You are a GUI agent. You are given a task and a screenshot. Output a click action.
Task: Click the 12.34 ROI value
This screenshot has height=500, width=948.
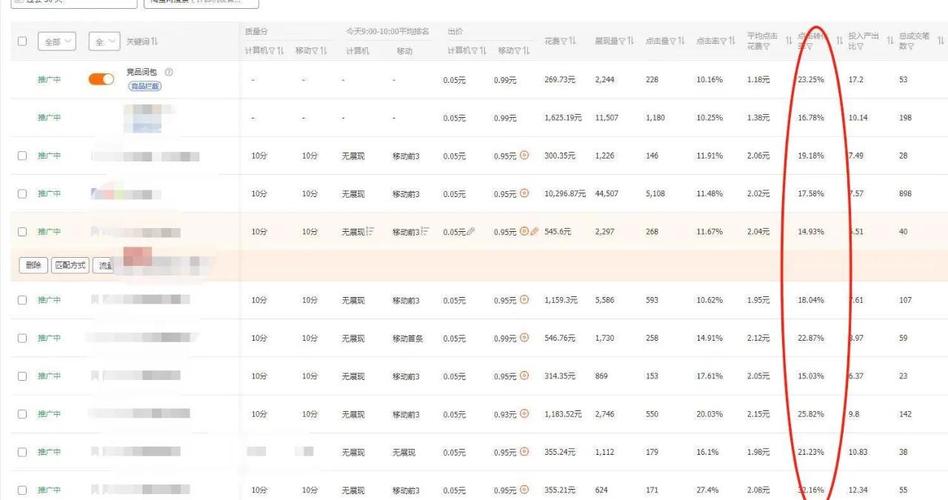858,490
